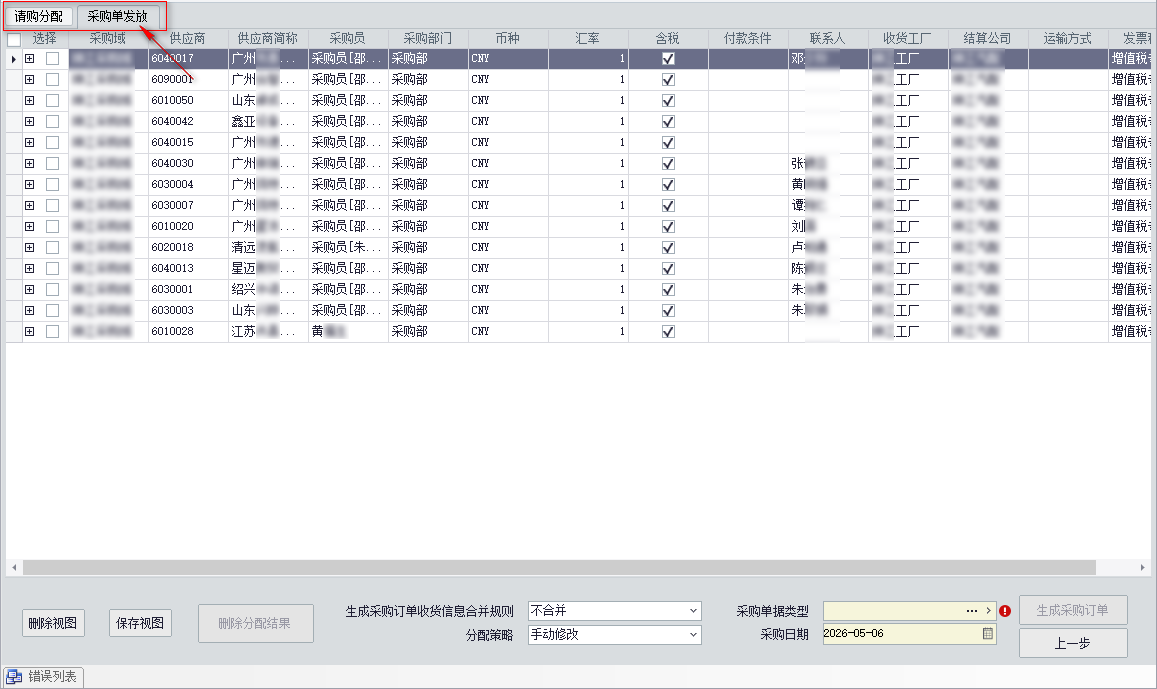Expand the row for supplier 6020018
The width and height of the screenshot is (1157, 689).
pos(30,247)
